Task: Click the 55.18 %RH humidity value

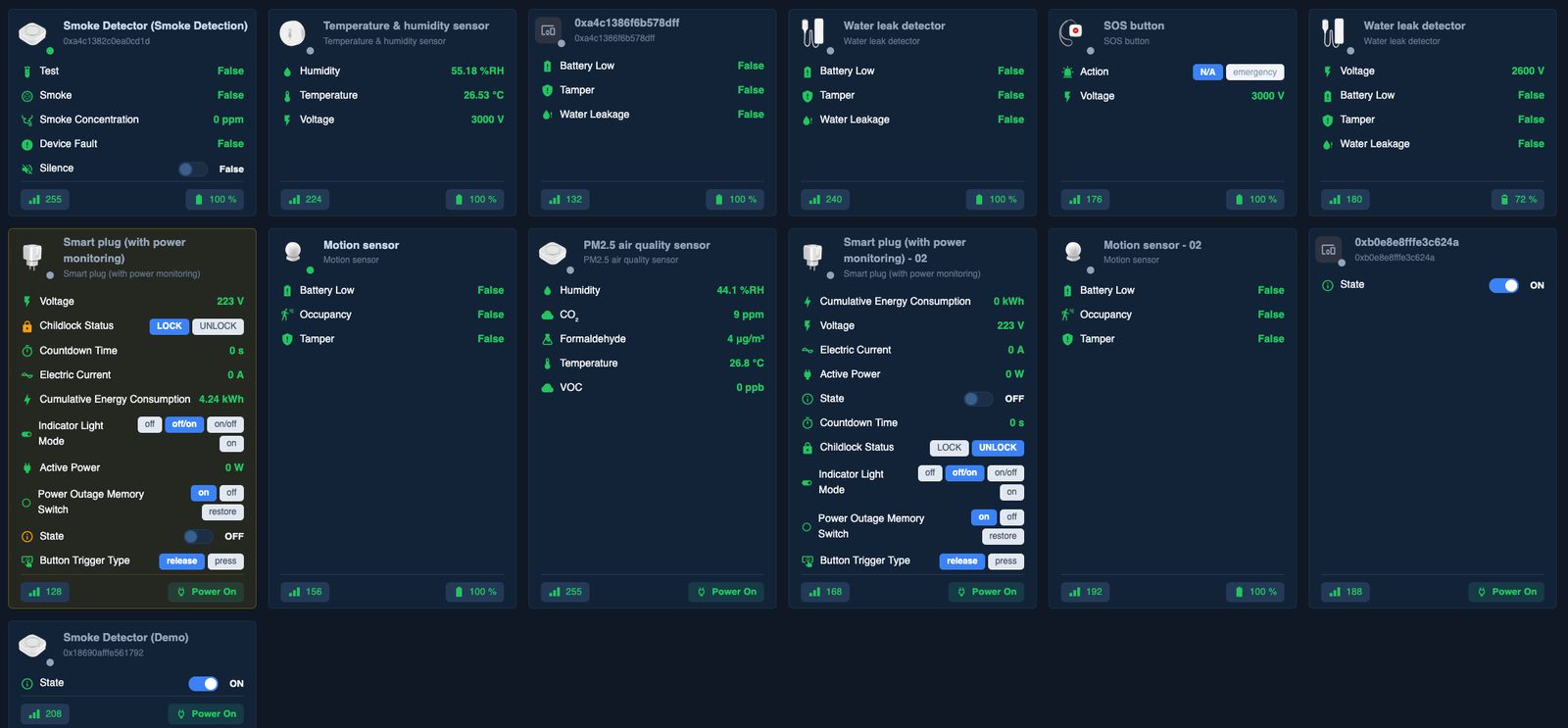Action: (477, 72)
